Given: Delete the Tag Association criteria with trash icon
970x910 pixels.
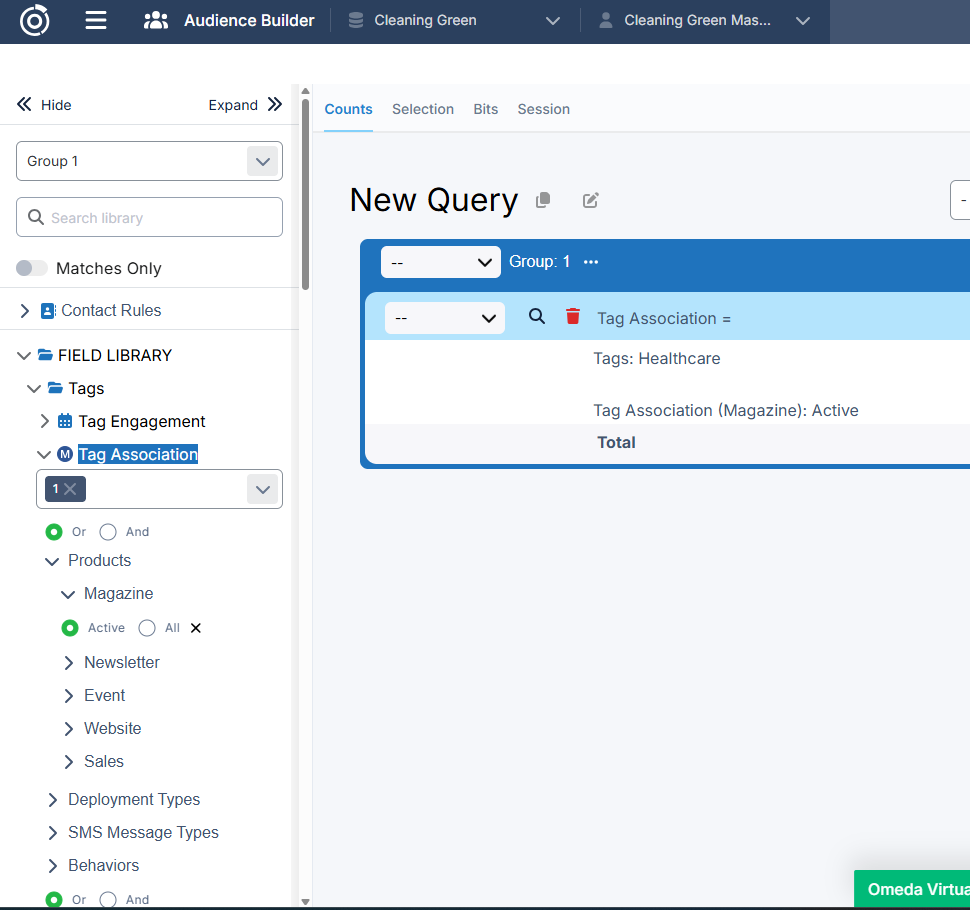Looking at the screenshot, I should click(x=573, y=316).
